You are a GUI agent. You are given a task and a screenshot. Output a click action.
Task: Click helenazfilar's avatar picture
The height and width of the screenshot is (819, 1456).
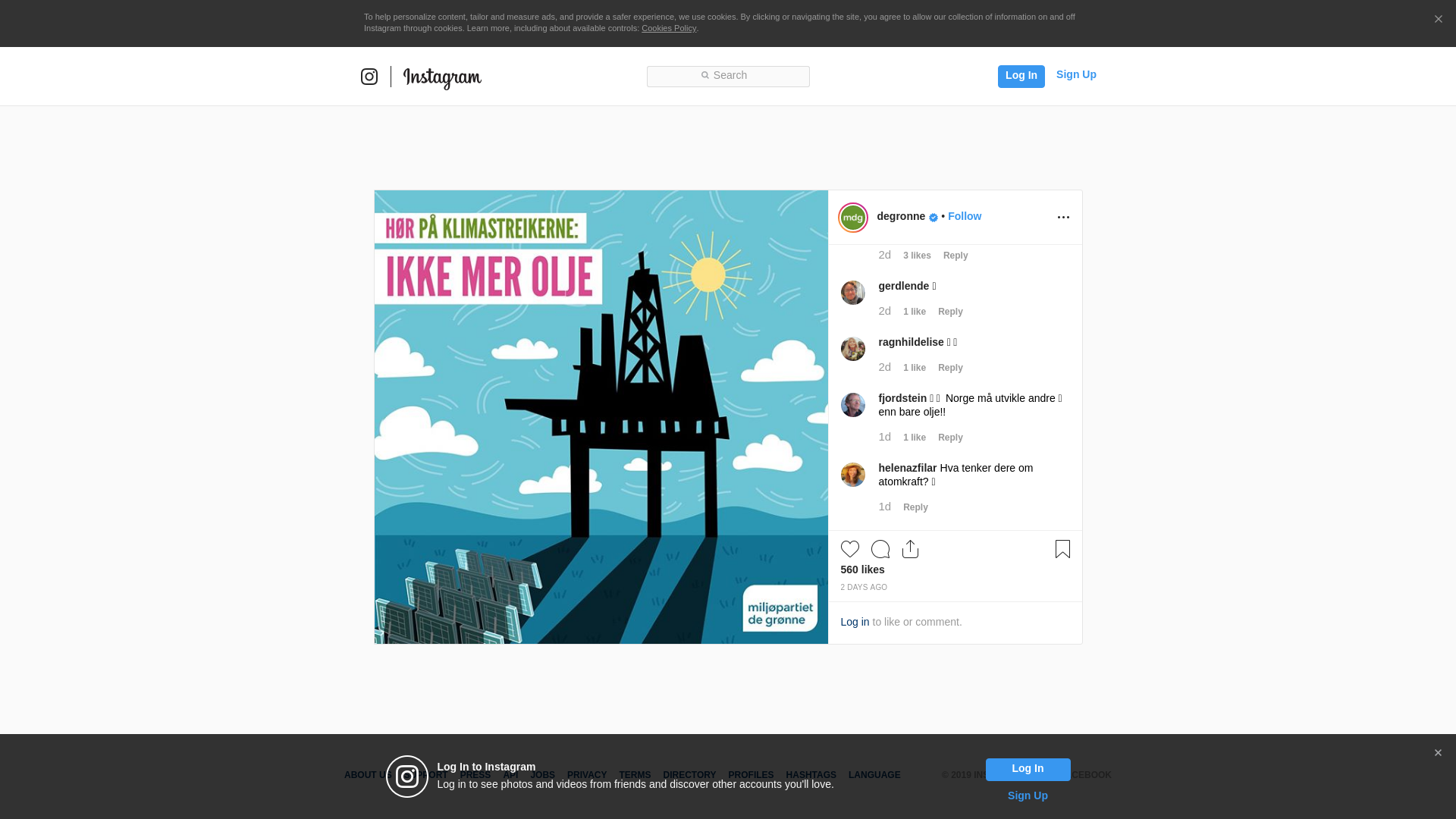click(x=853, y=475)
